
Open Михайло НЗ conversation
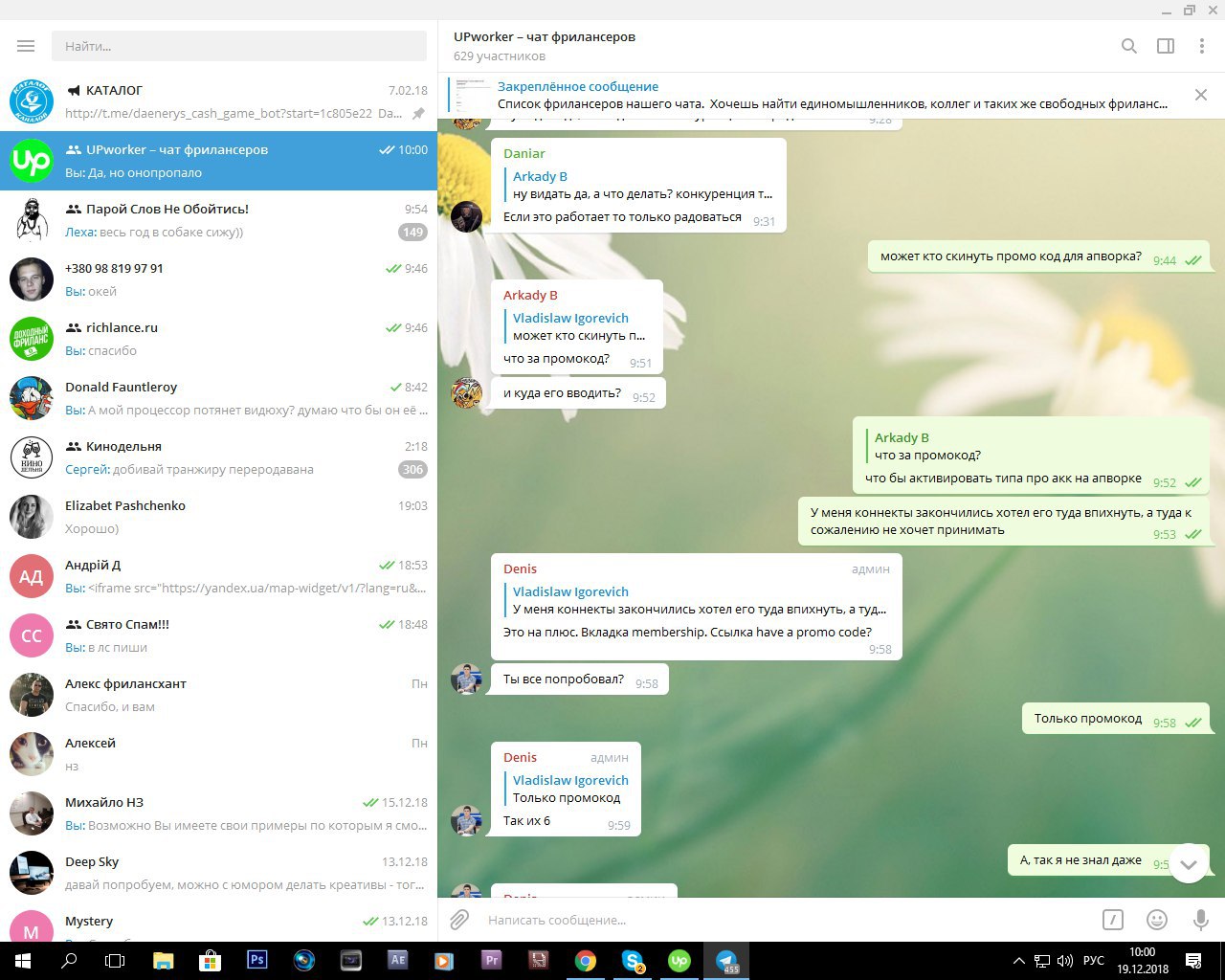coord(218,813)
